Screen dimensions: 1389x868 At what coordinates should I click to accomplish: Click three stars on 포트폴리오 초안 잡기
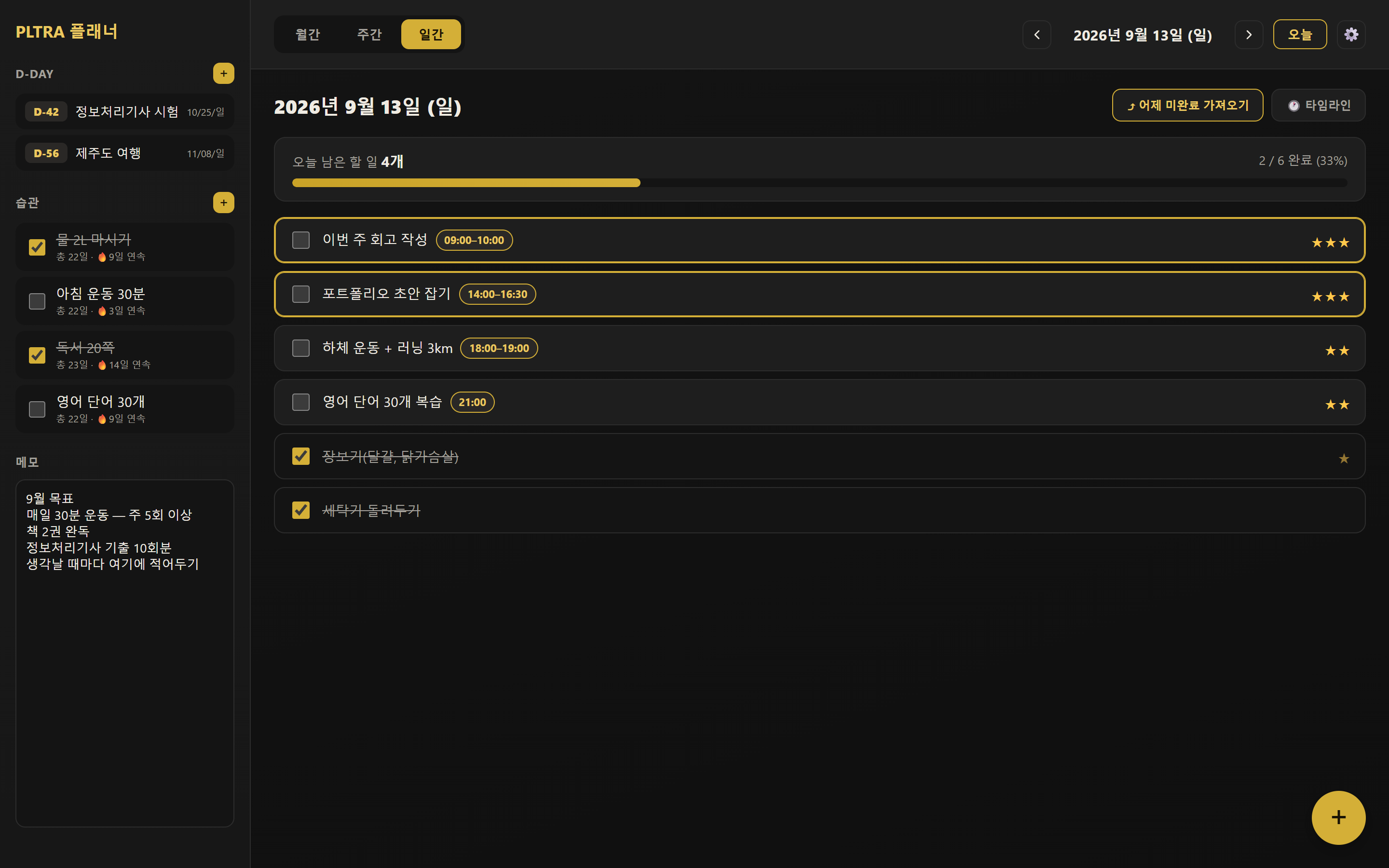[x=1330, y=297]
